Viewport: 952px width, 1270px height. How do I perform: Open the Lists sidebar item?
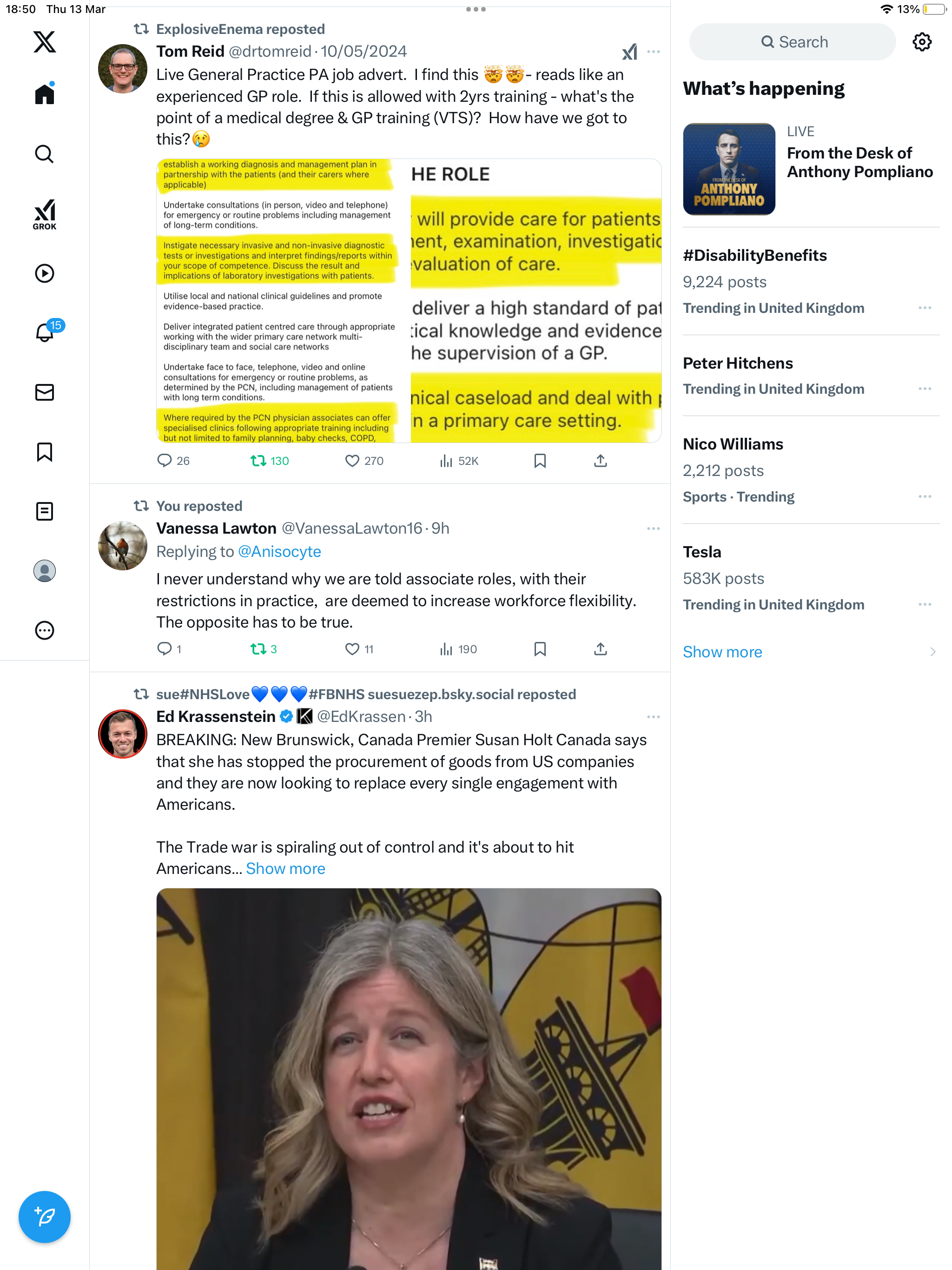(x=44, y=511)
